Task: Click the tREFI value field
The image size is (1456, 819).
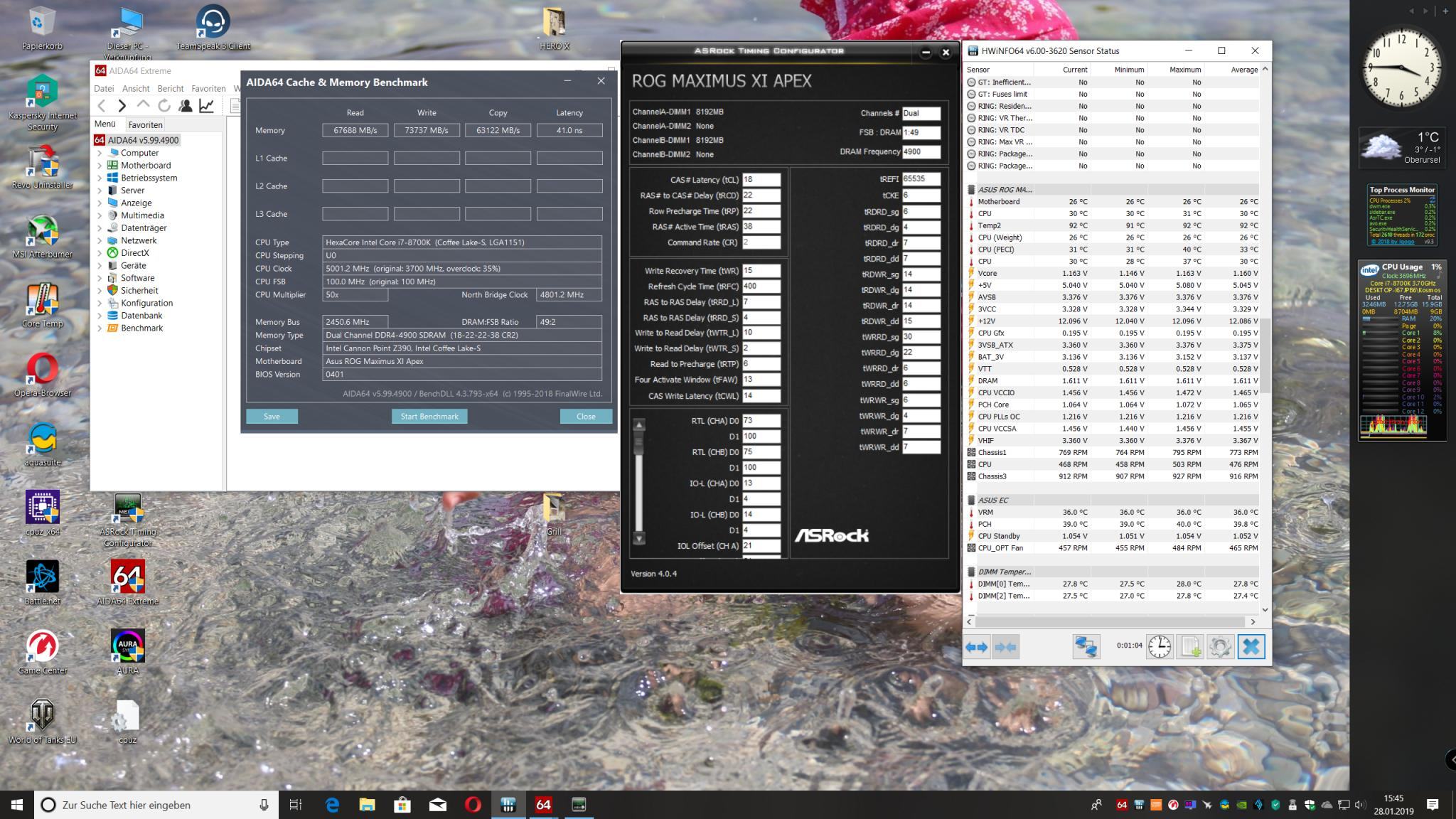Action: pyautogui.click(x=921, y=179)
